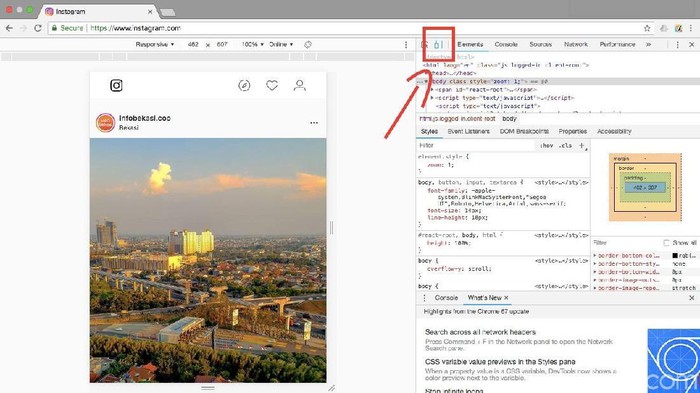This screenshot has height=393, width=700.
Task: Switch to the Performance tab
Action: [617, 44]
